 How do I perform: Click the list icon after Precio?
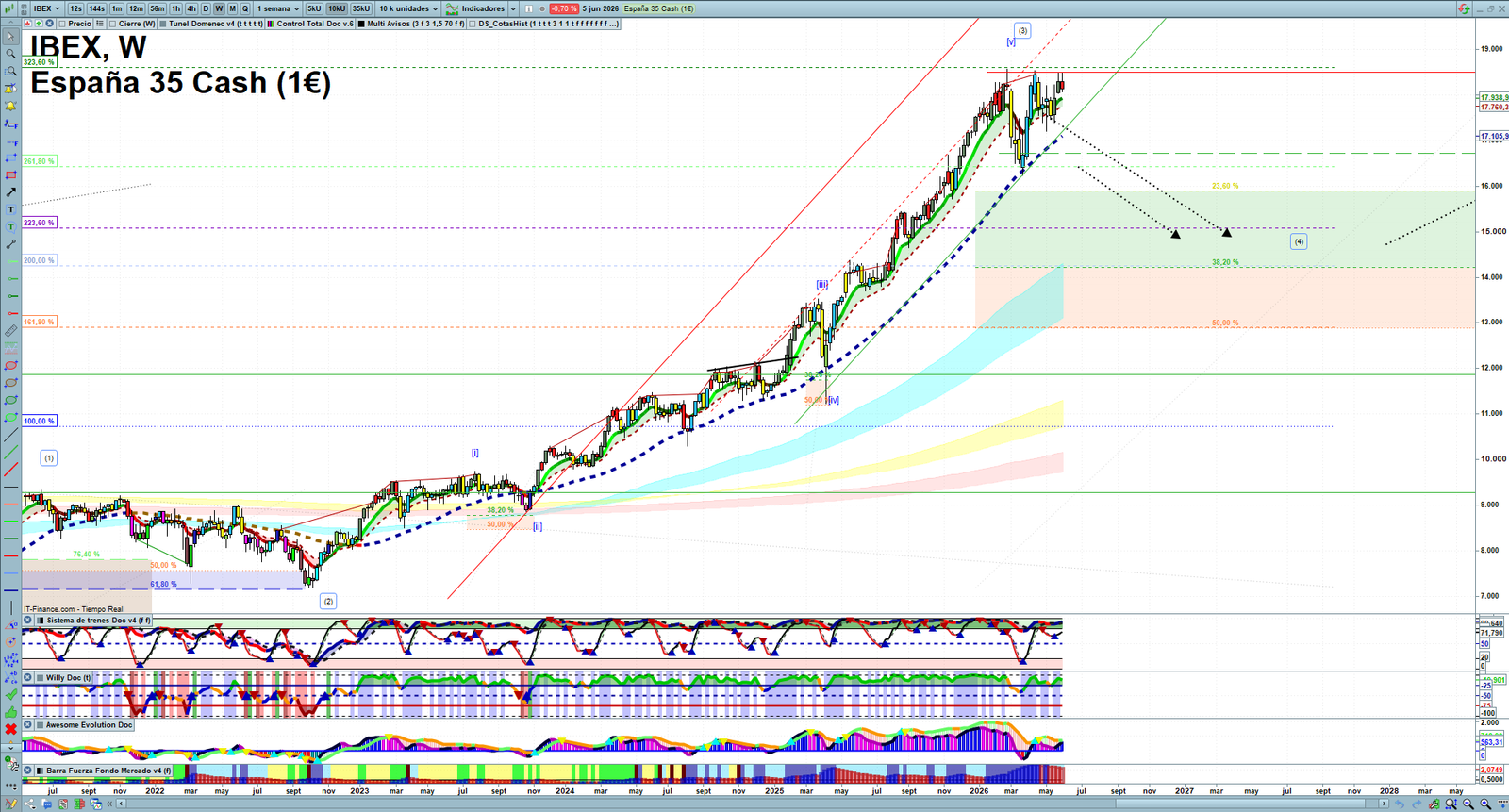(x=99, y=24)
